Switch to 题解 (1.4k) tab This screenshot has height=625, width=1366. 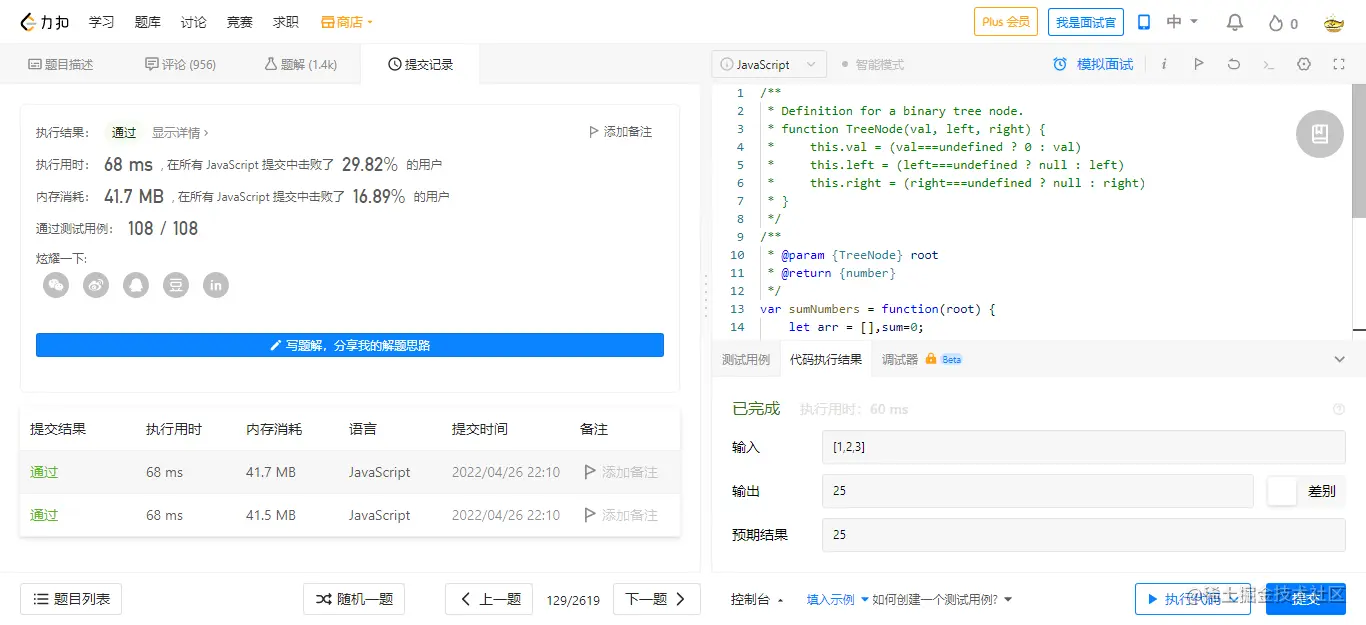[300, 64]
